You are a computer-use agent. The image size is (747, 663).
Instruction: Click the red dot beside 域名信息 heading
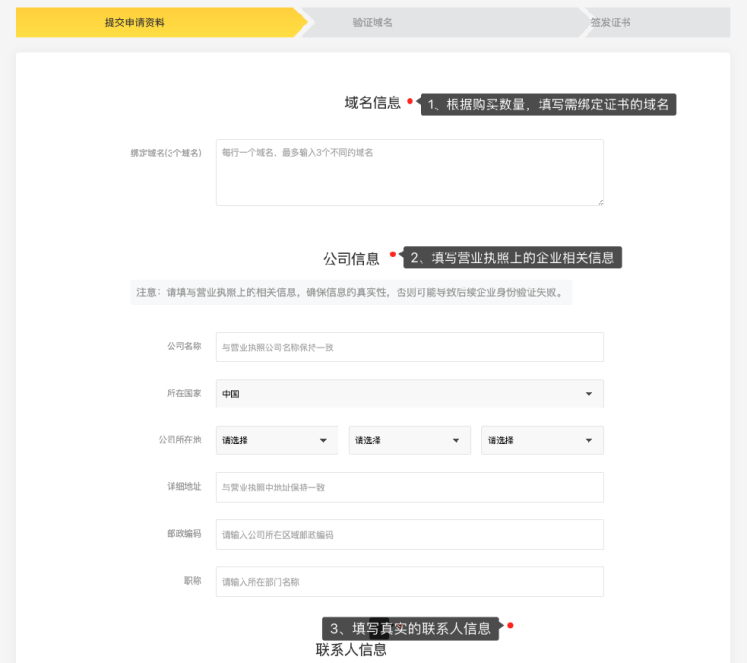click(x=410, y=101)
